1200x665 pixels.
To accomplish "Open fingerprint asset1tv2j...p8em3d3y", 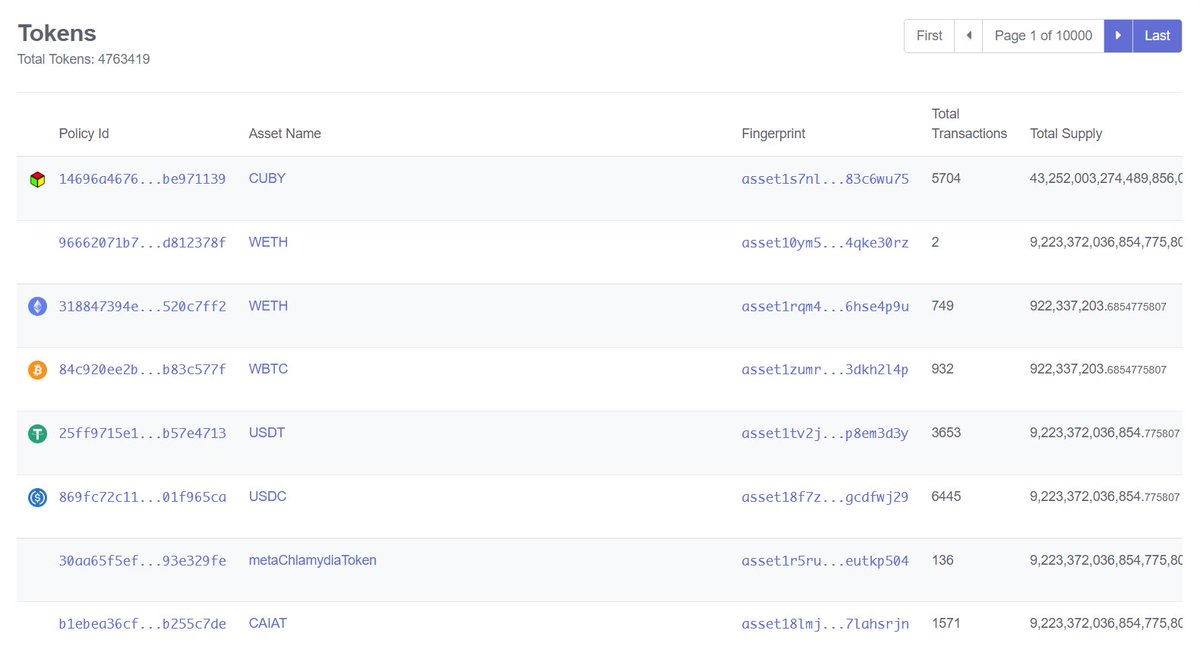I will point(825,433).
